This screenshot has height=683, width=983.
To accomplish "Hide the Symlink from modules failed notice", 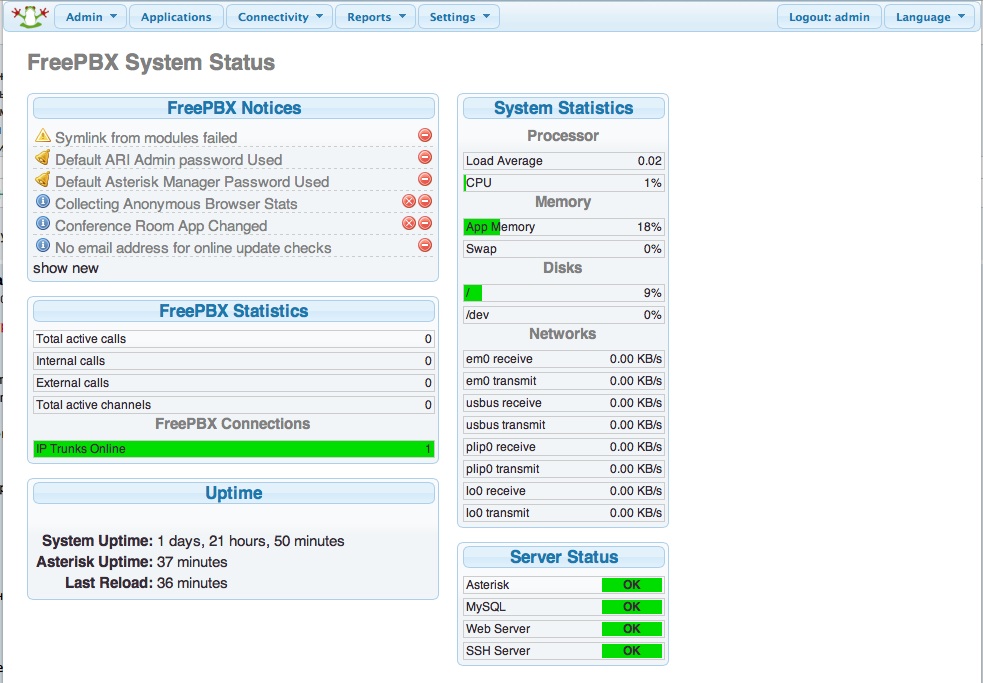I will (425, 136).
